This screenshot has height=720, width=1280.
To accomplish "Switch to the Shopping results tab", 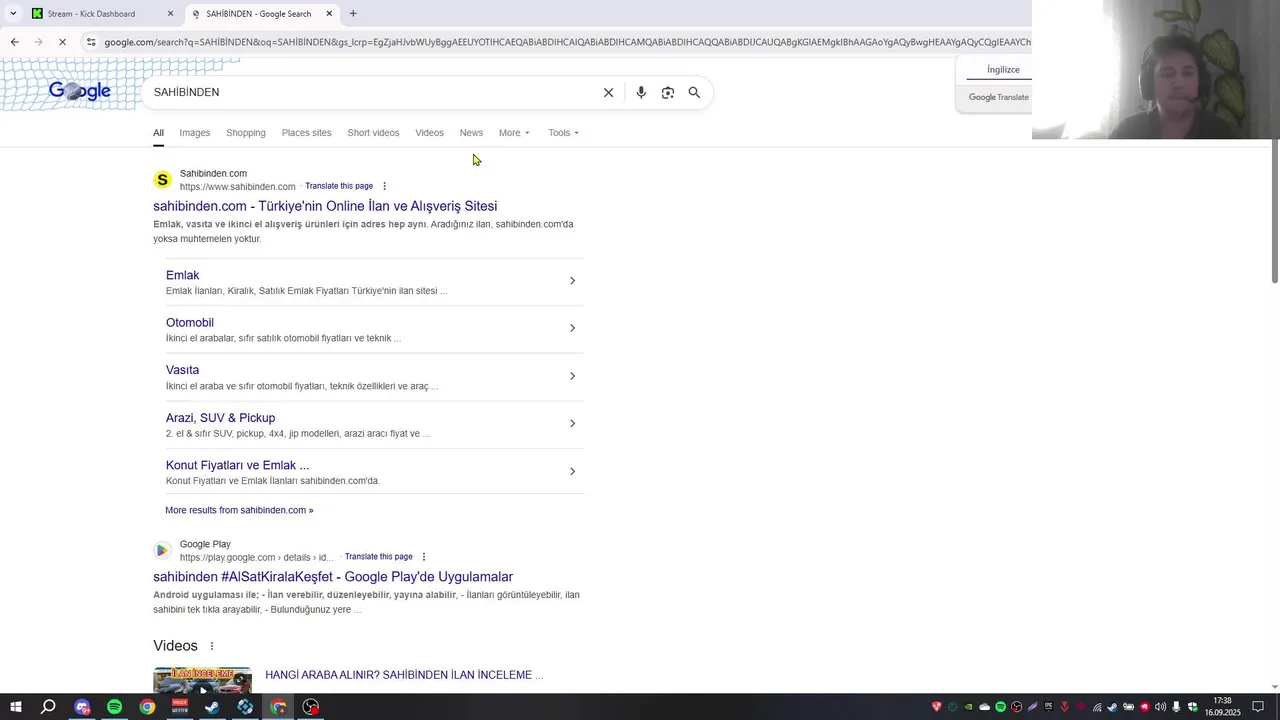I will click(x=246, y=133).
